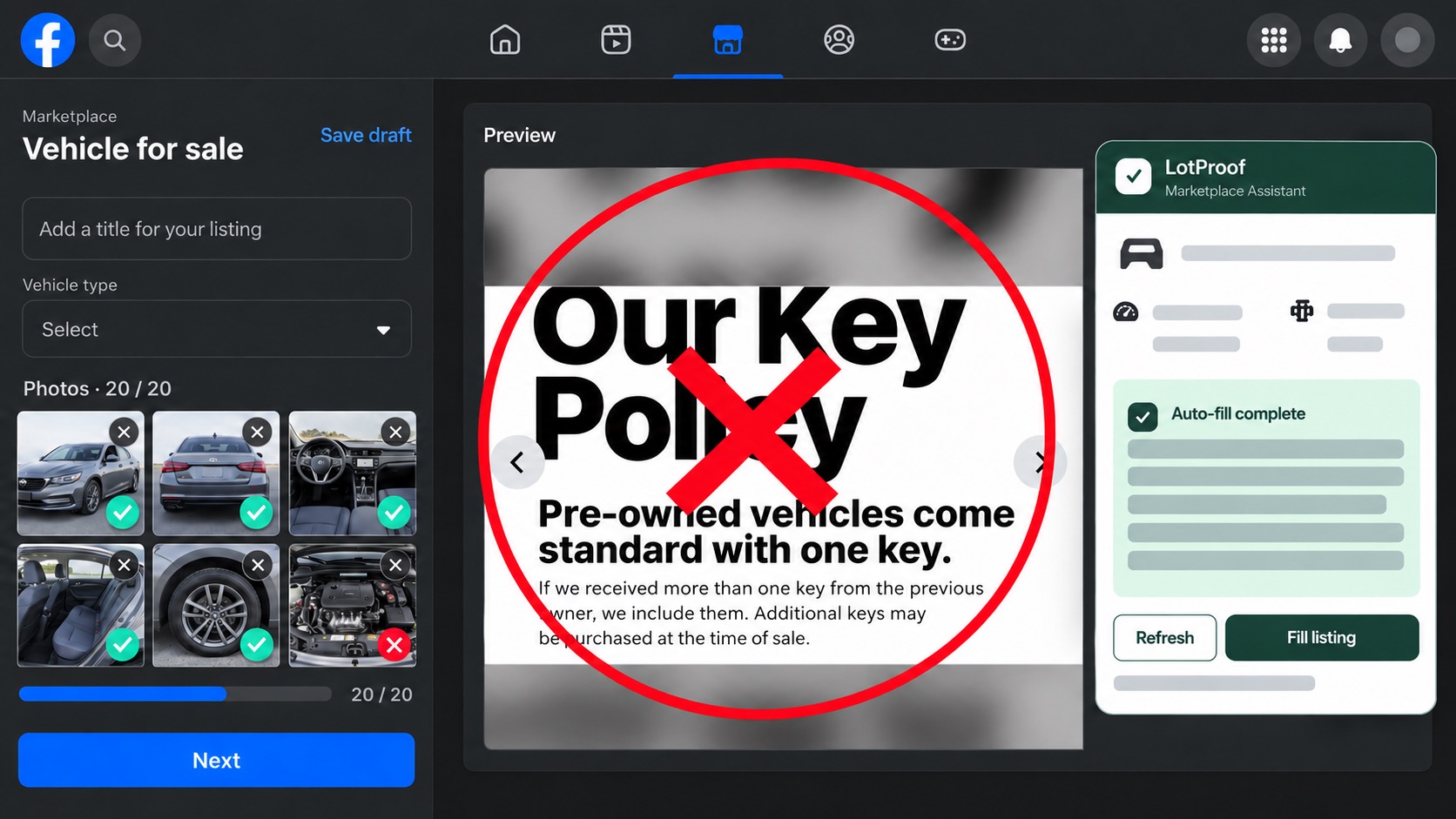Toggle the Auto-fill complete checkbox

pos(1143,417)
